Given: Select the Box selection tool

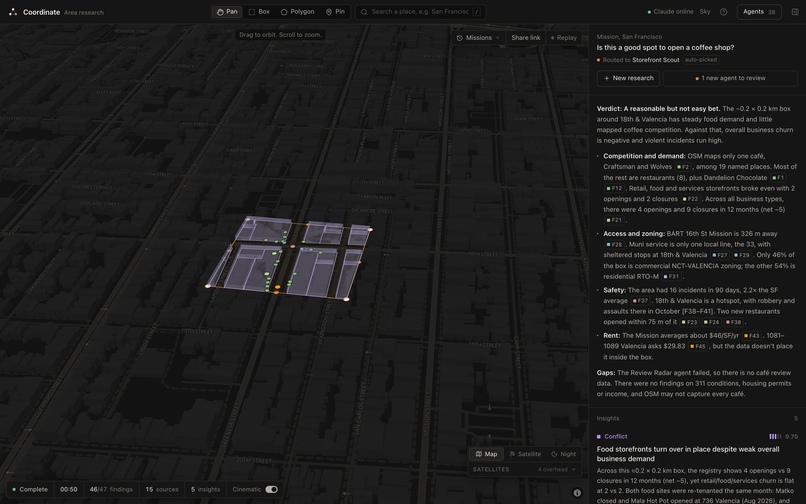Looking at the screenshot, I should 259,12.
